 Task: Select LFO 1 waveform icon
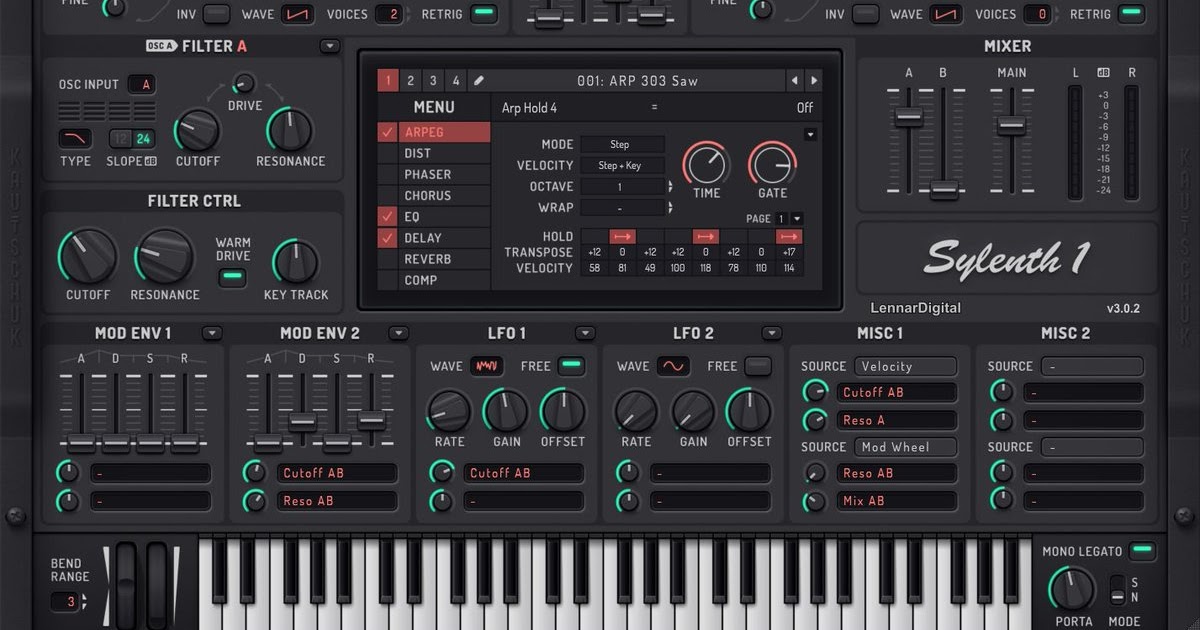(x=488, y=366)
